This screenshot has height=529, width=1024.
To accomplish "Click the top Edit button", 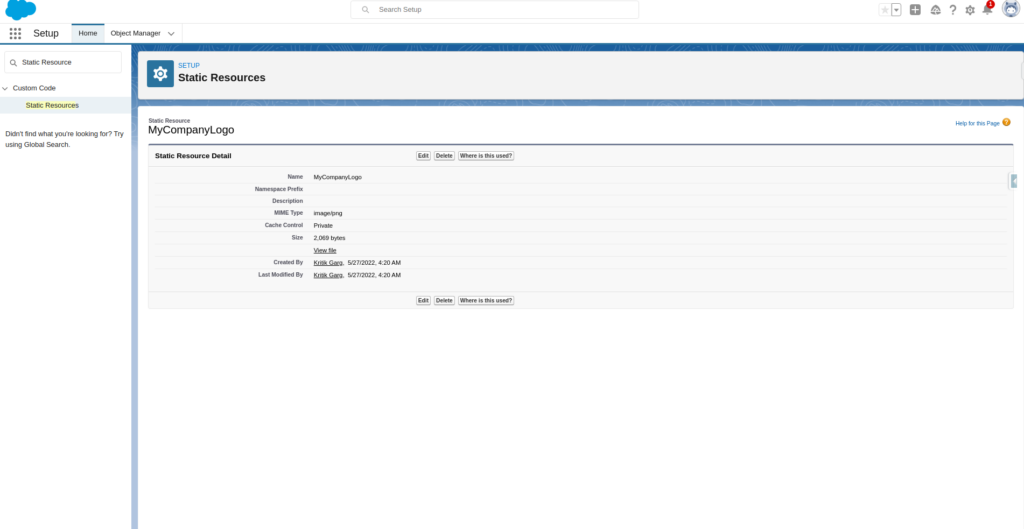I will click(x=423, y=156).
